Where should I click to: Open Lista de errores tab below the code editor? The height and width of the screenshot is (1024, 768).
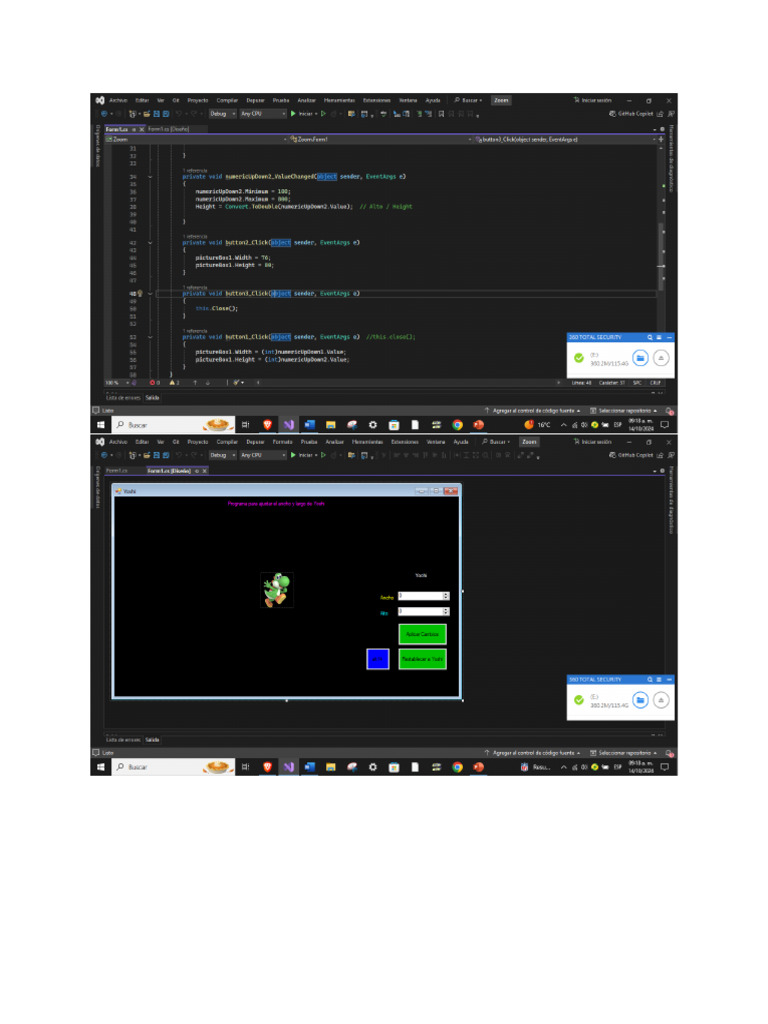(123, 398)
